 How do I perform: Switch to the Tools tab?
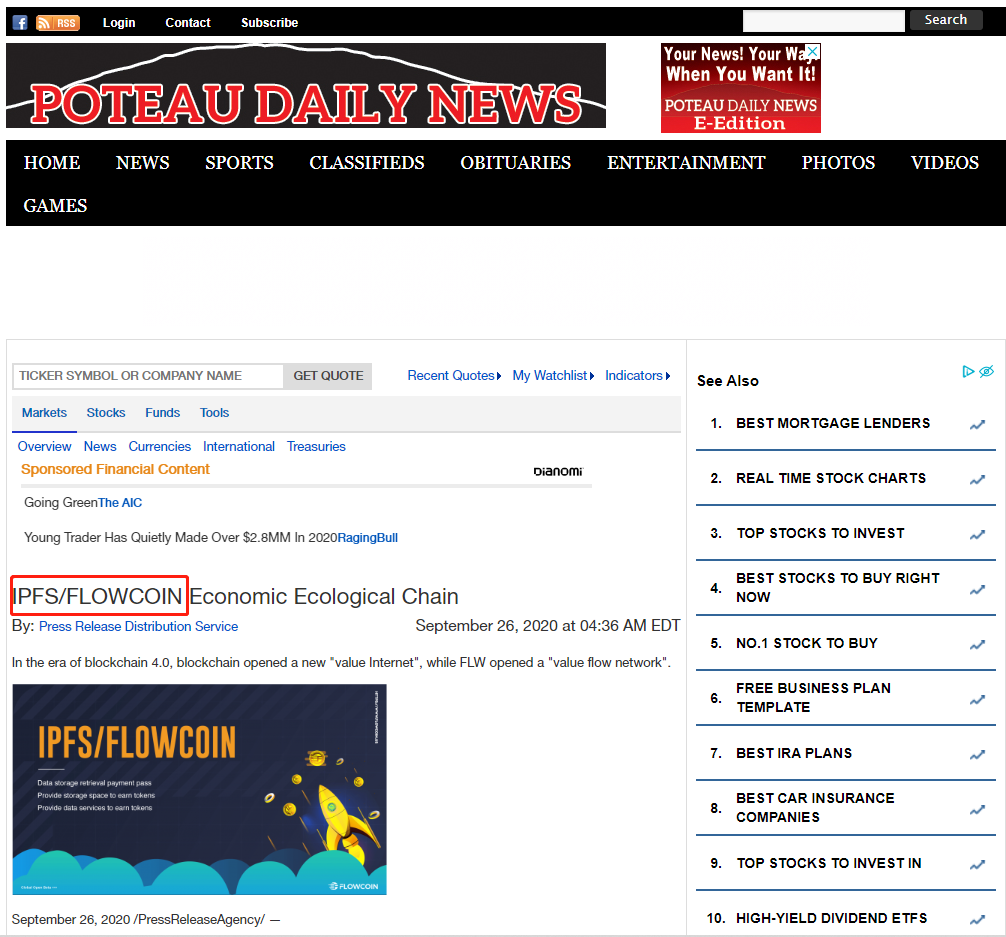[x=214, y=413]
